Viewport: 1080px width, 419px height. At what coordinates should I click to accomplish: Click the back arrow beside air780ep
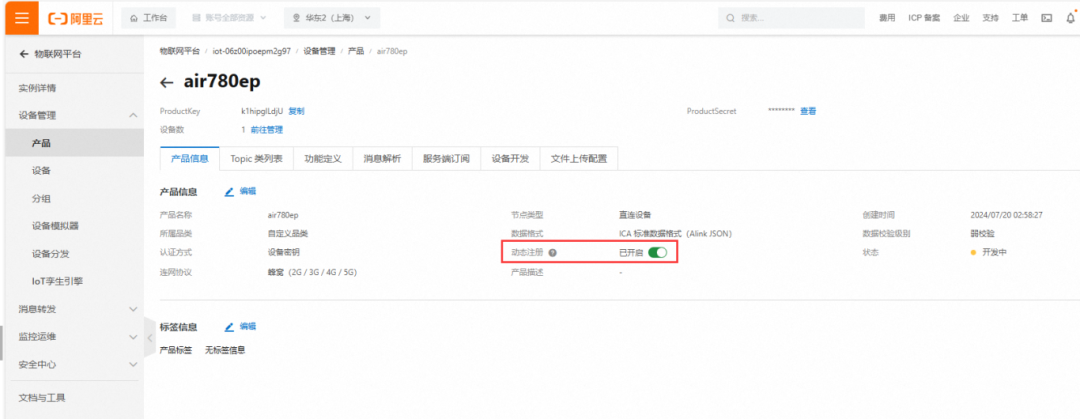(166, 83)
